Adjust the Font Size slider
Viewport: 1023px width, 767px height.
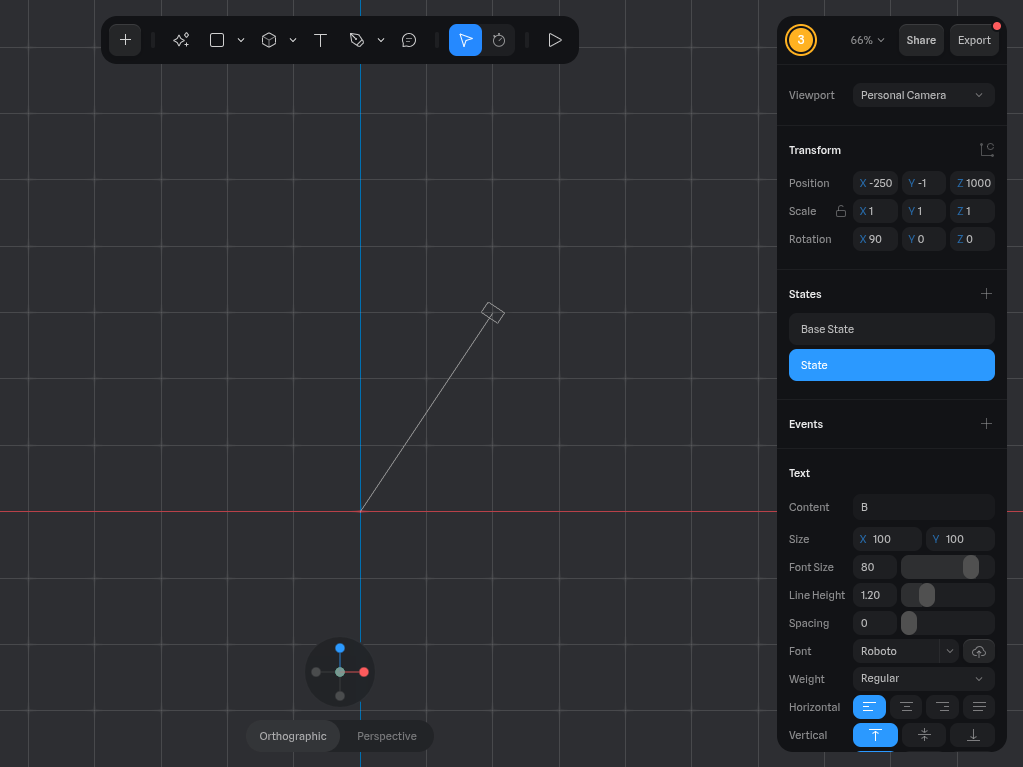click(x=948, y=567)
